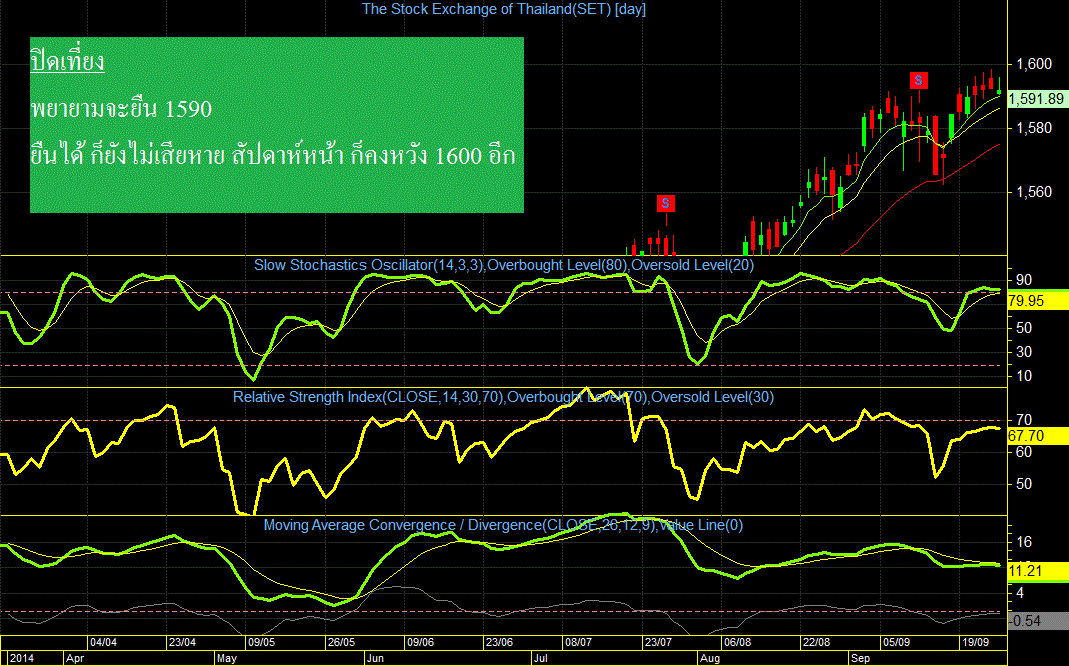Click the MACD axis label 16
This screenshot has width=1069, height=666.
click(x=1024, y=543)
